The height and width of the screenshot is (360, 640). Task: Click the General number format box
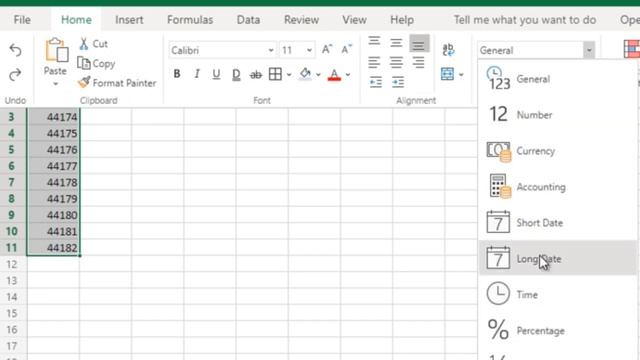coord(531,50)
